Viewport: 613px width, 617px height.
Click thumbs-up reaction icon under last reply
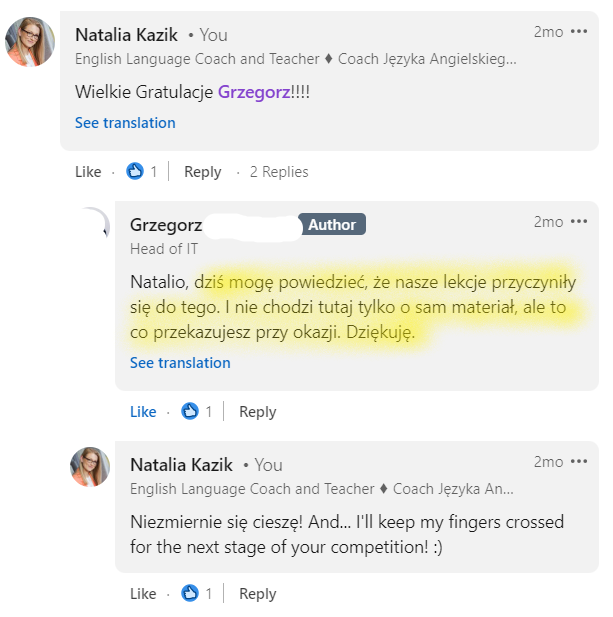(x=190, y=594)
